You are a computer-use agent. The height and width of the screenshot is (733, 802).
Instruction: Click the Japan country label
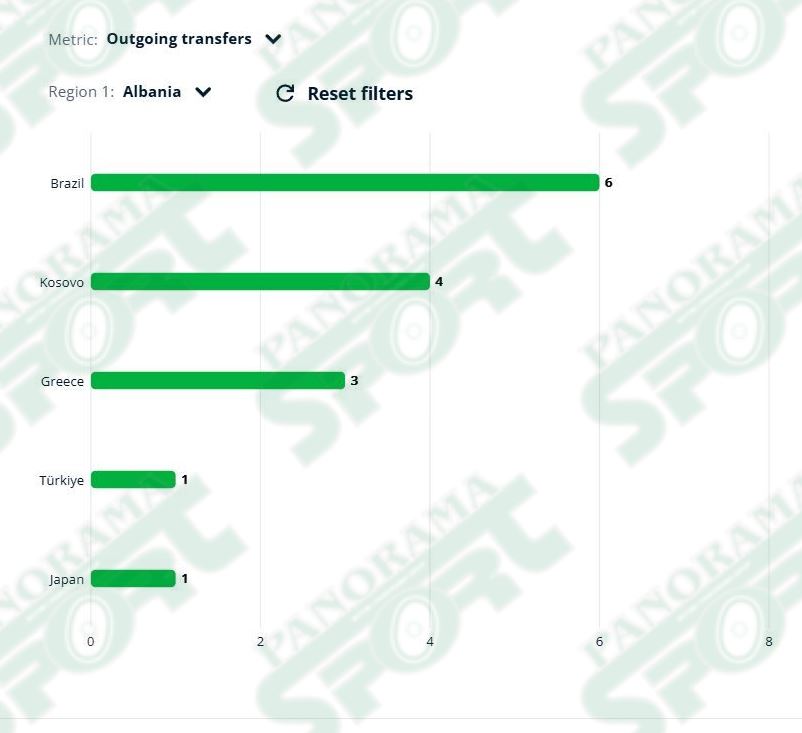point(66,580)
